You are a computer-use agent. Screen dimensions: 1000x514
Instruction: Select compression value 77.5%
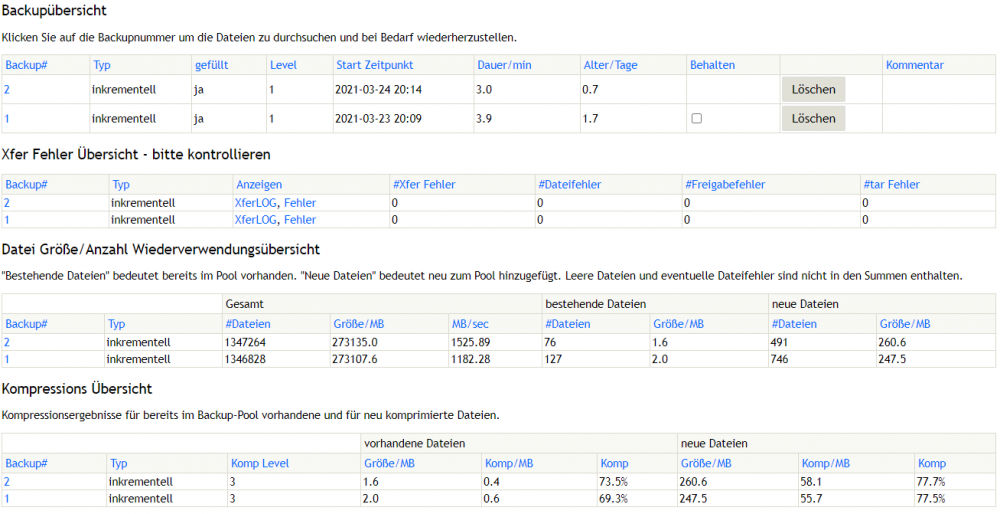coord(930,499)
